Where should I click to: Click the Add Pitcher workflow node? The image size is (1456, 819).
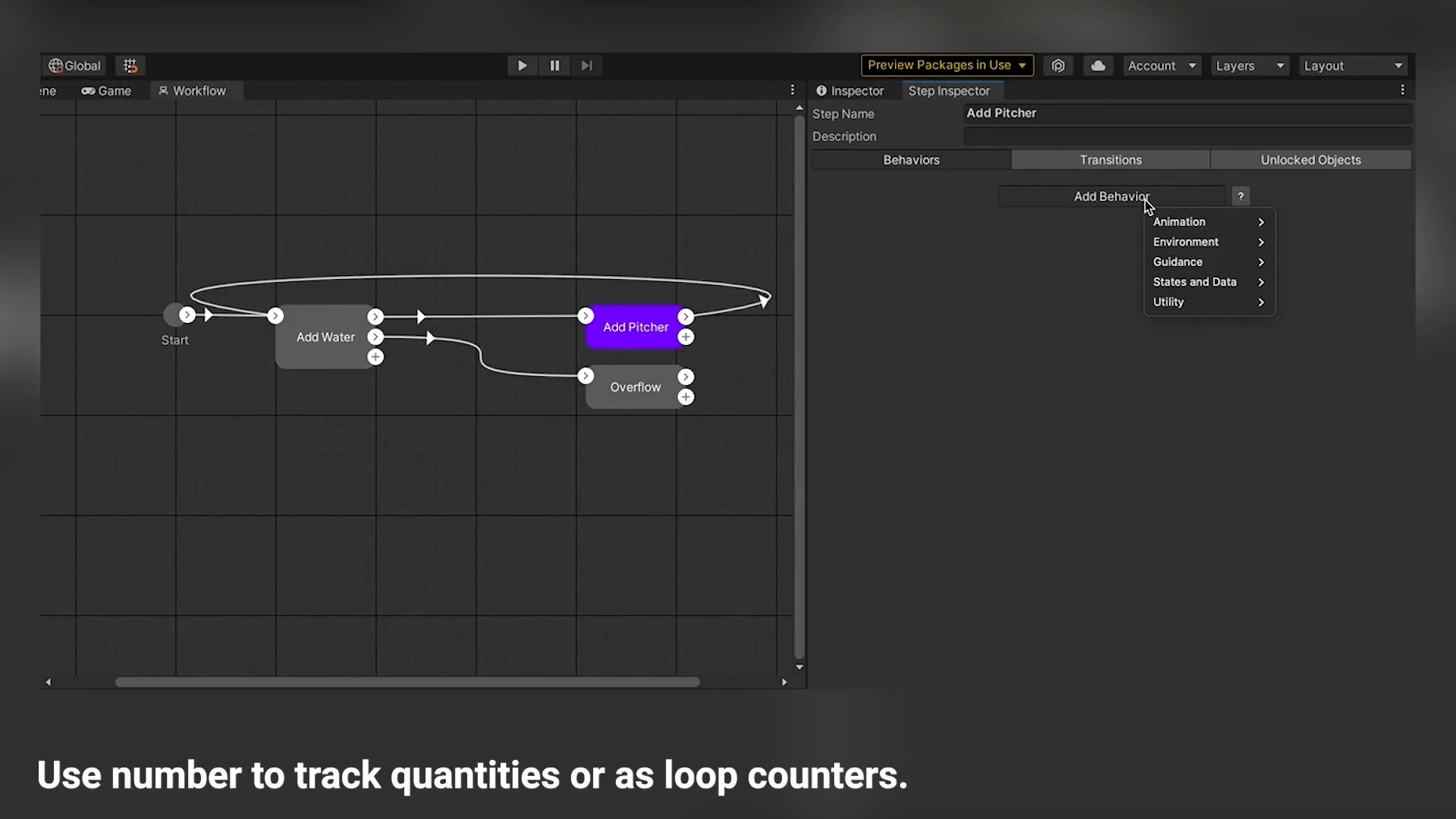point(635,327)
